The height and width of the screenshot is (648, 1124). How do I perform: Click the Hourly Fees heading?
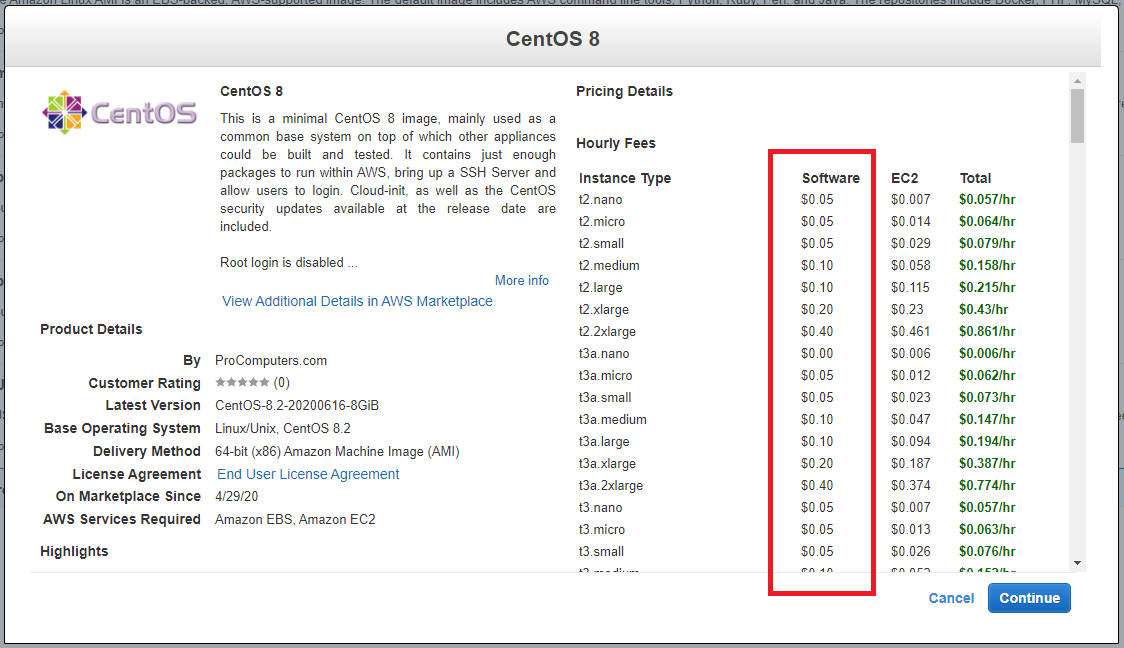point(616,143)
